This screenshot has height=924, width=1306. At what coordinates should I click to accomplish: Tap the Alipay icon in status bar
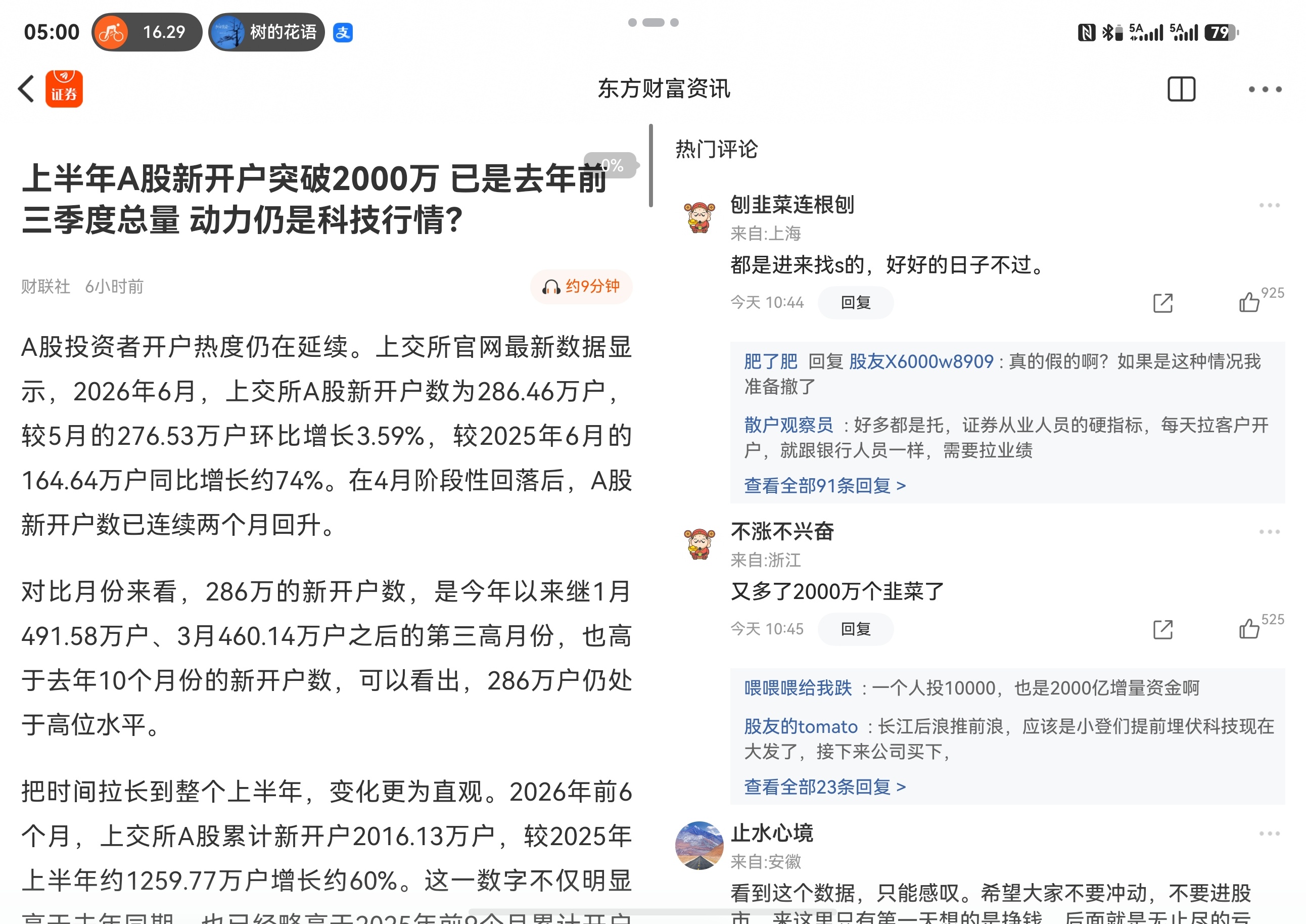[343, 32]
